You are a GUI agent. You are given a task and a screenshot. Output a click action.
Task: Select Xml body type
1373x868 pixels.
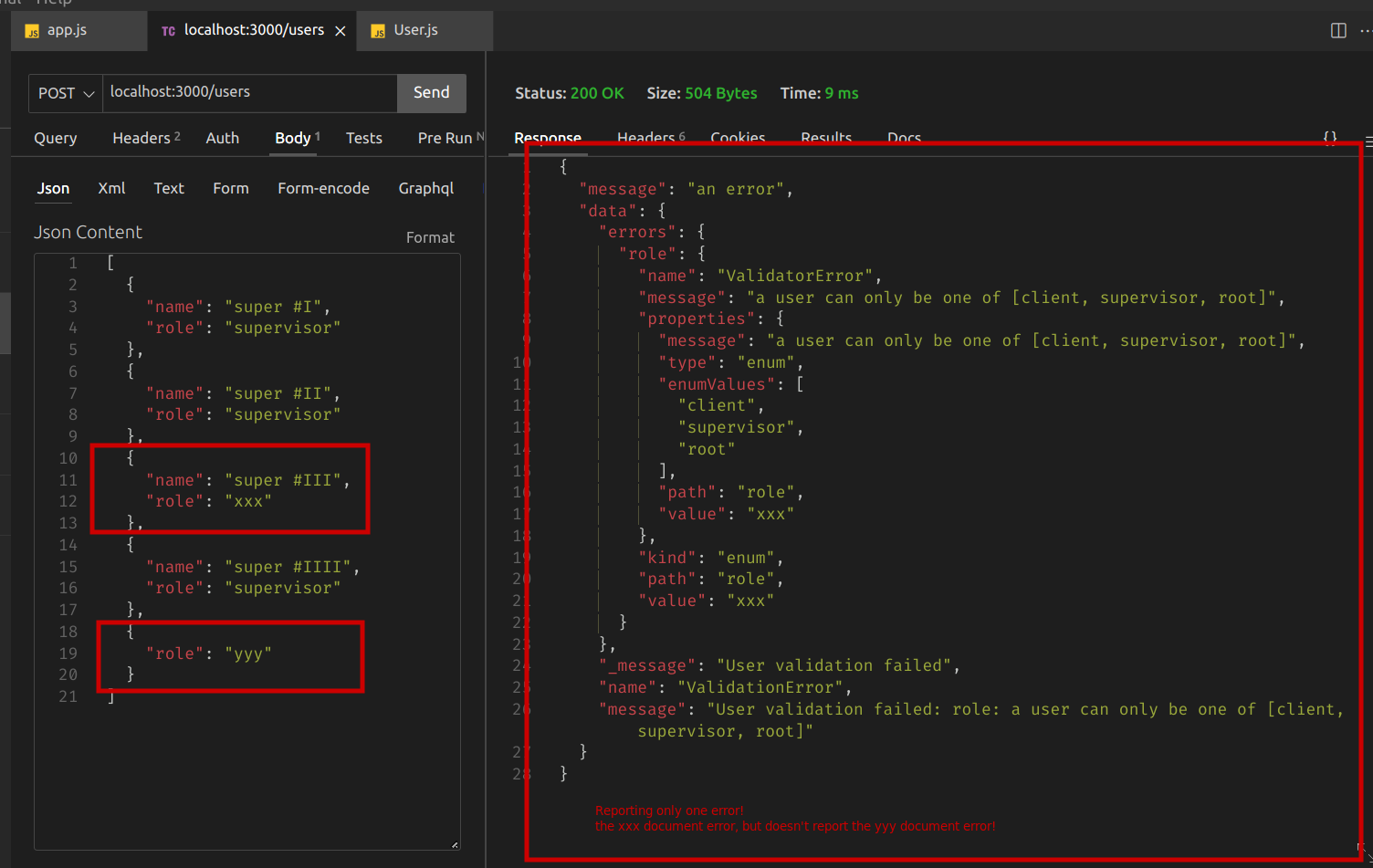tap(111, 188)
